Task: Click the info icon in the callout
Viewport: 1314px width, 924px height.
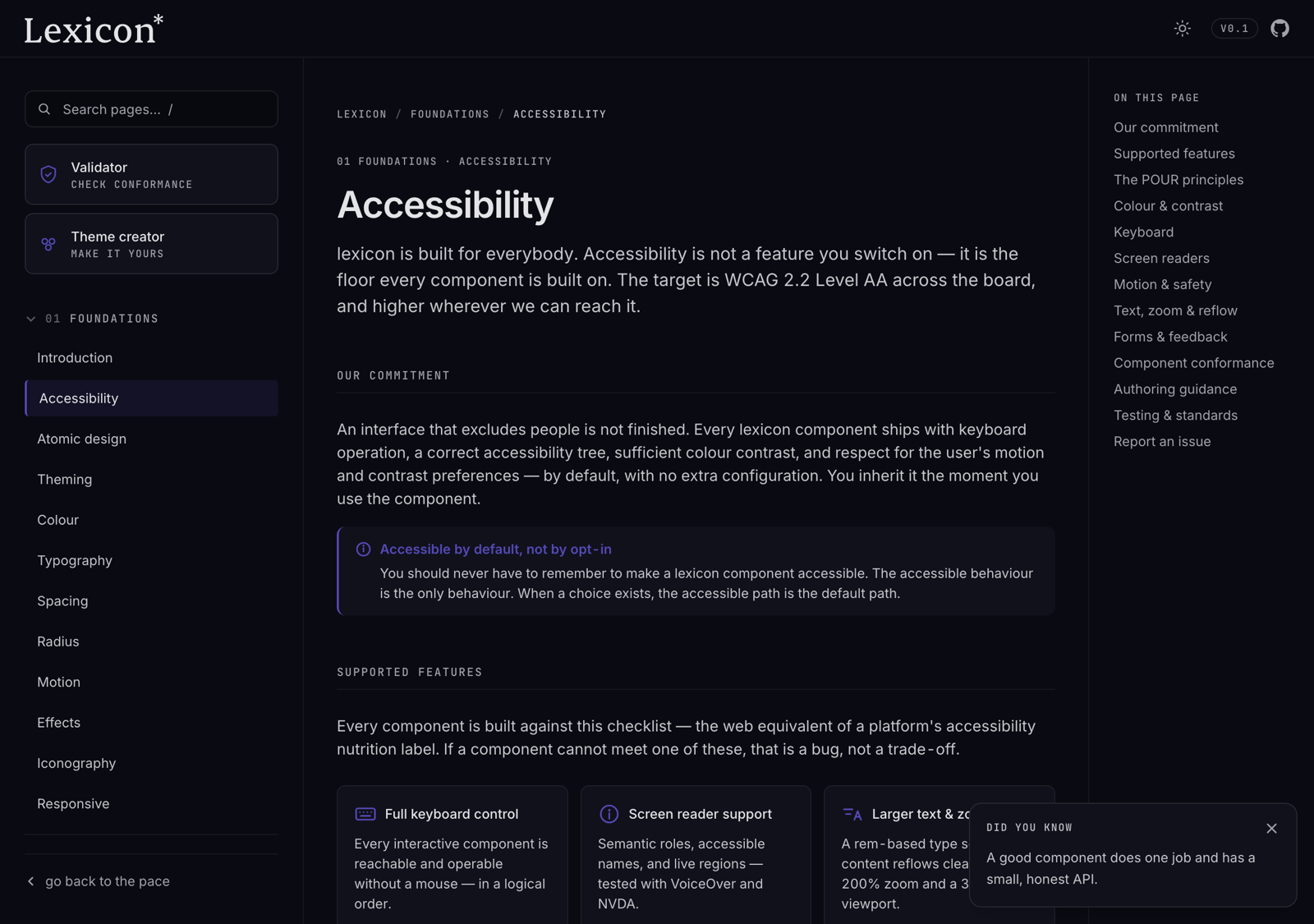Action: [363, 549]
